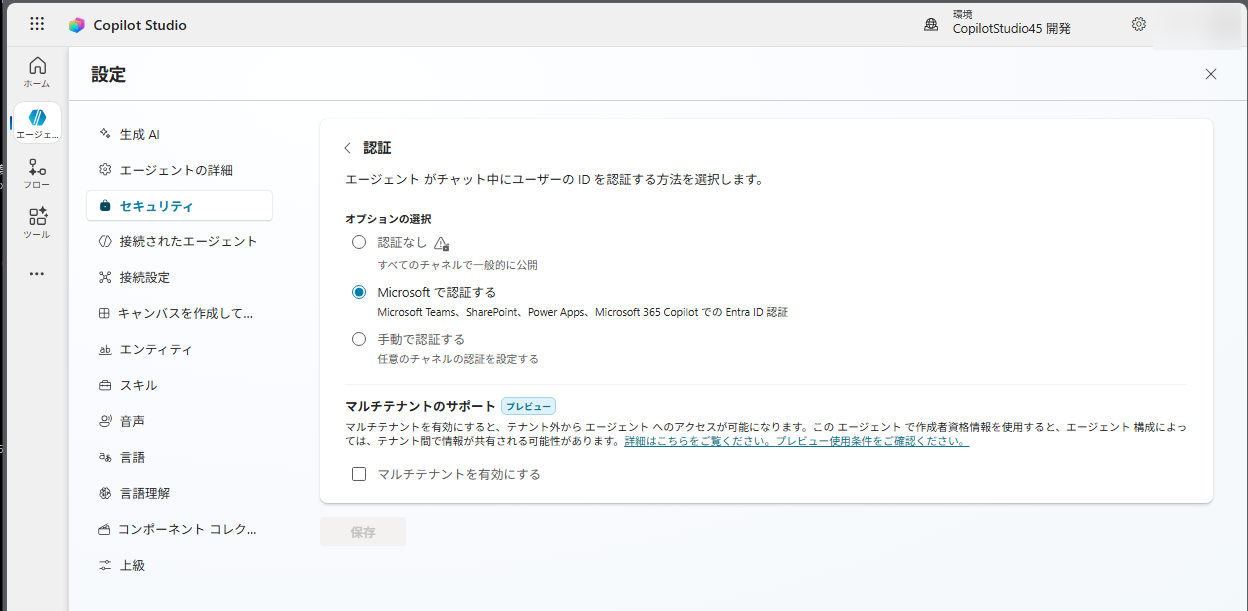
Task: Click the すべてのチャネルで一般的に公開 description
Action: [457, 265]
